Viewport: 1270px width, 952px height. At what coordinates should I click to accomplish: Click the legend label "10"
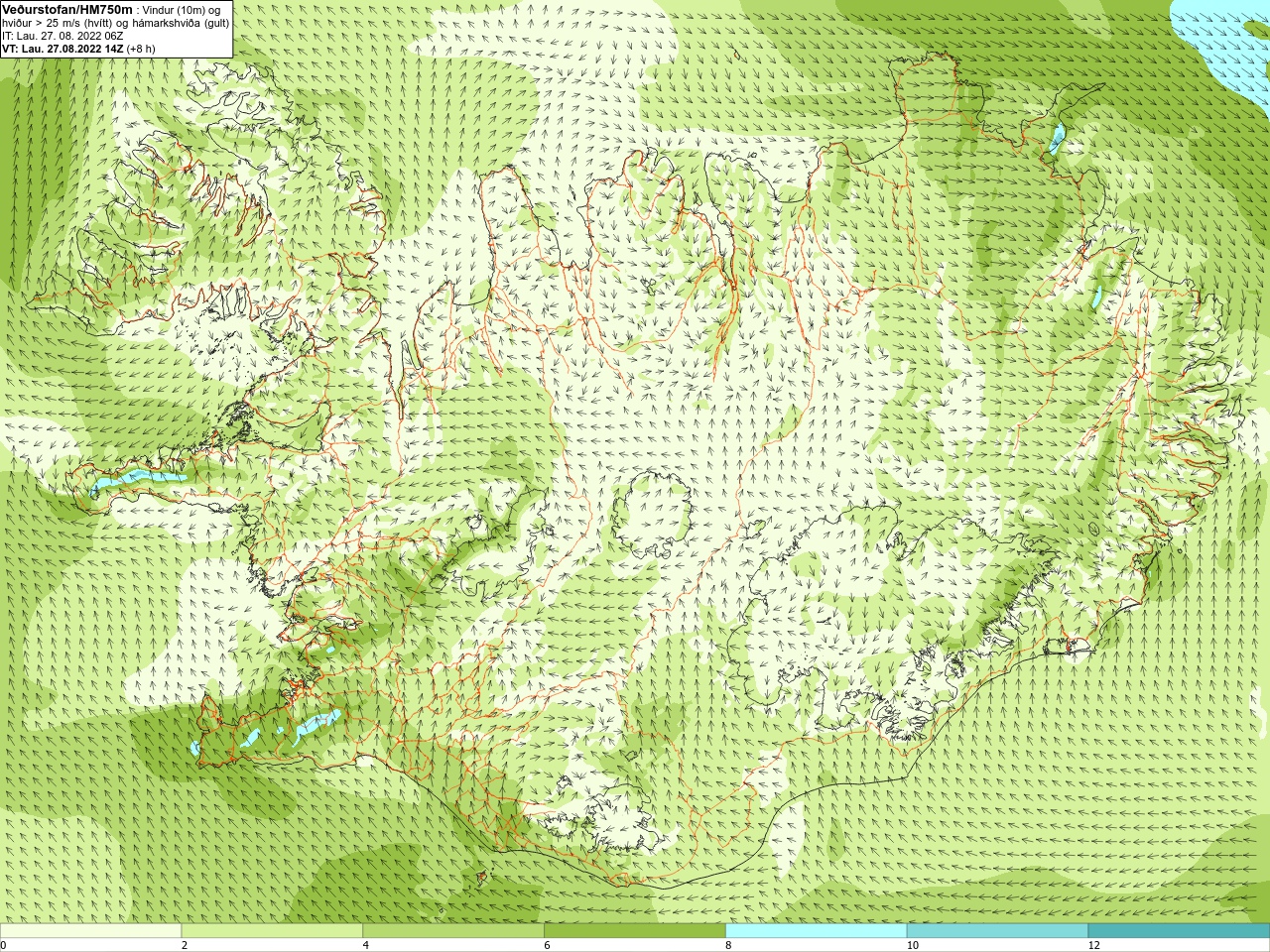(x=912, y=945)
